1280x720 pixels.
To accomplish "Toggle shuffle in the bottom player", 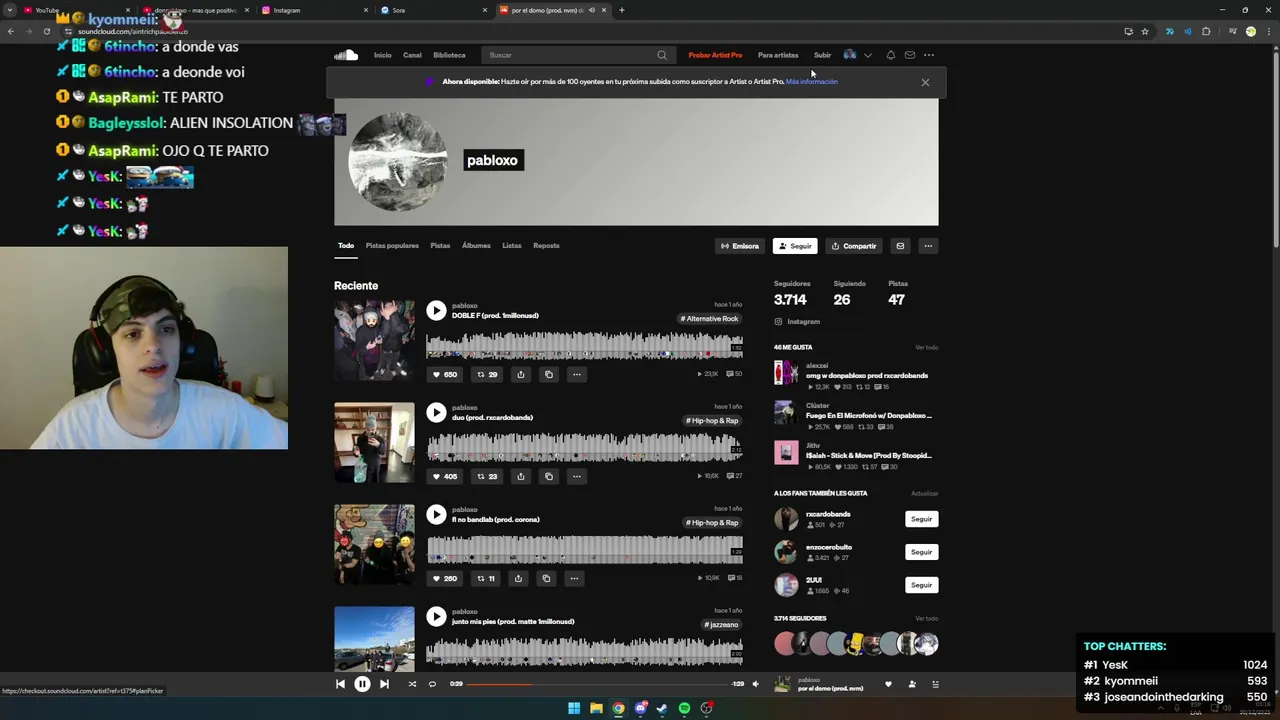I will pos(412,684).
